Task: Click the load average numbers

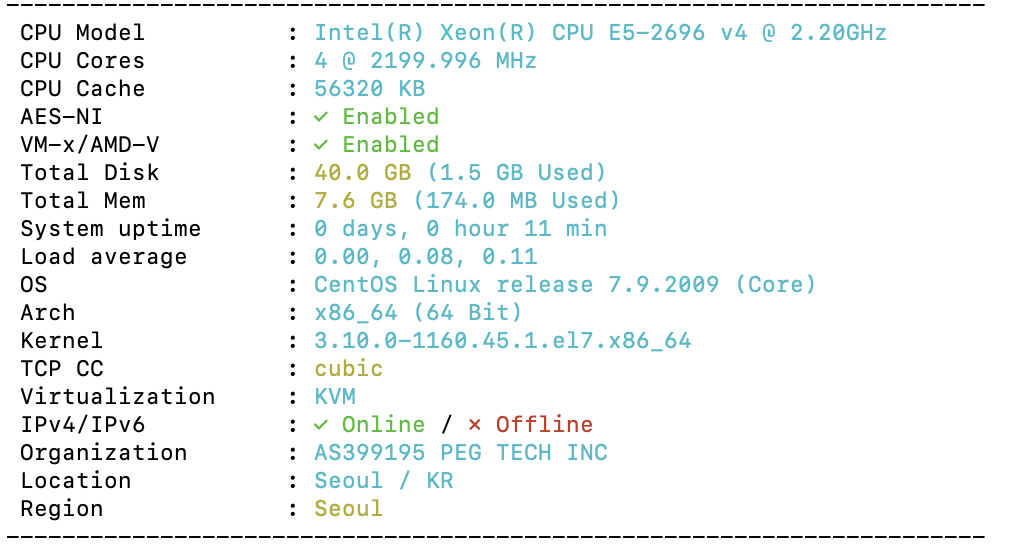Action: pos(426,257)
